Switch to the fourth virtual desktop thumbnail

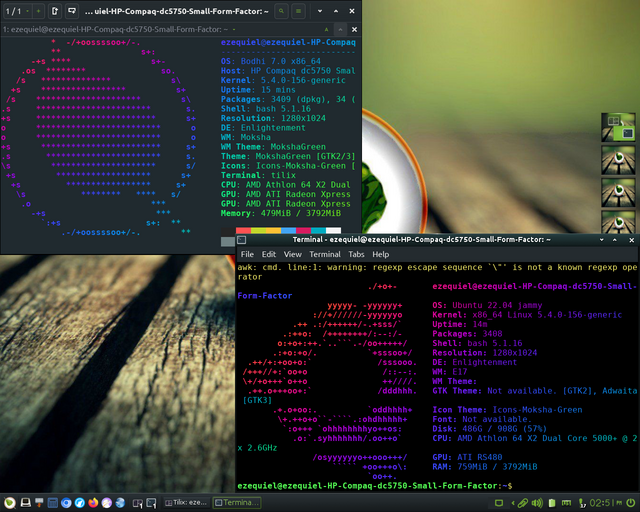pos(618,222)
